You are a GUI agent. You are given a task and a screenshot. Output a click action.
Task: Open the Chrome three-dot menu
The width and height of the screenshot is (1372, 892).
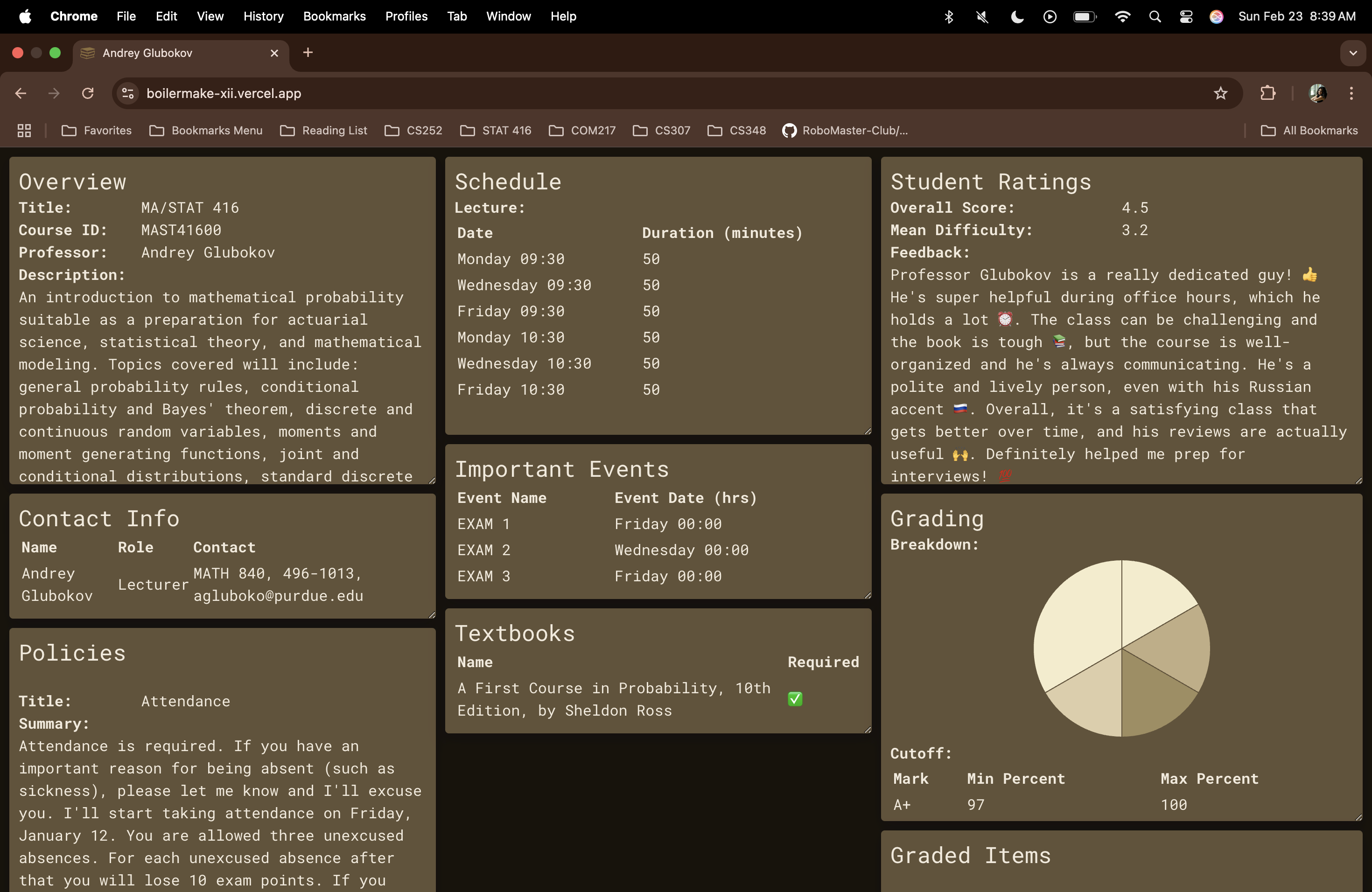tap(1351, 93)
